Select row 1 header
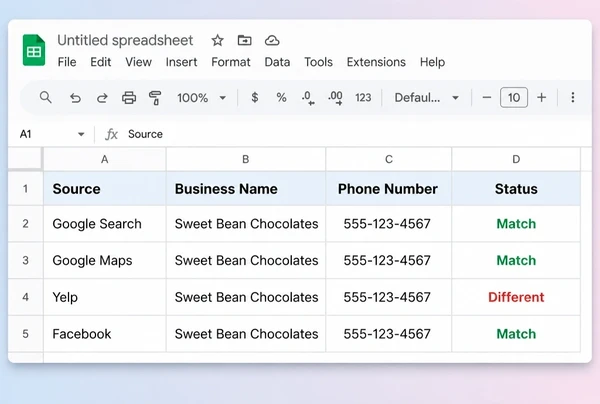The image size is (600, 404). click(x=25, y=189)
